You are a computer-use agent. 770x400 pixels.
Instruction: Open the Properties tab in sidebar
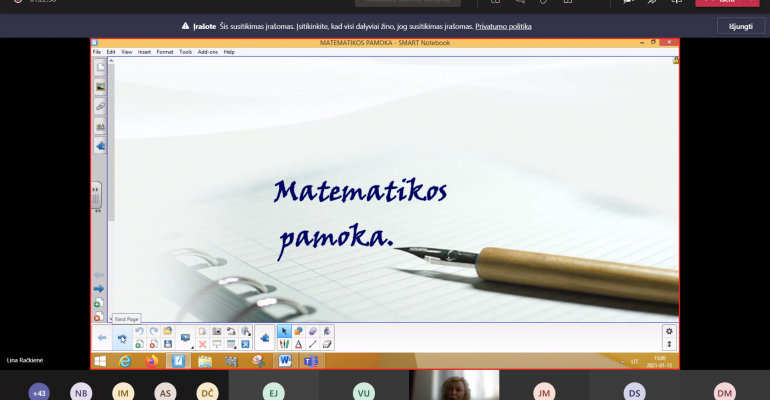tap(100, 126)
